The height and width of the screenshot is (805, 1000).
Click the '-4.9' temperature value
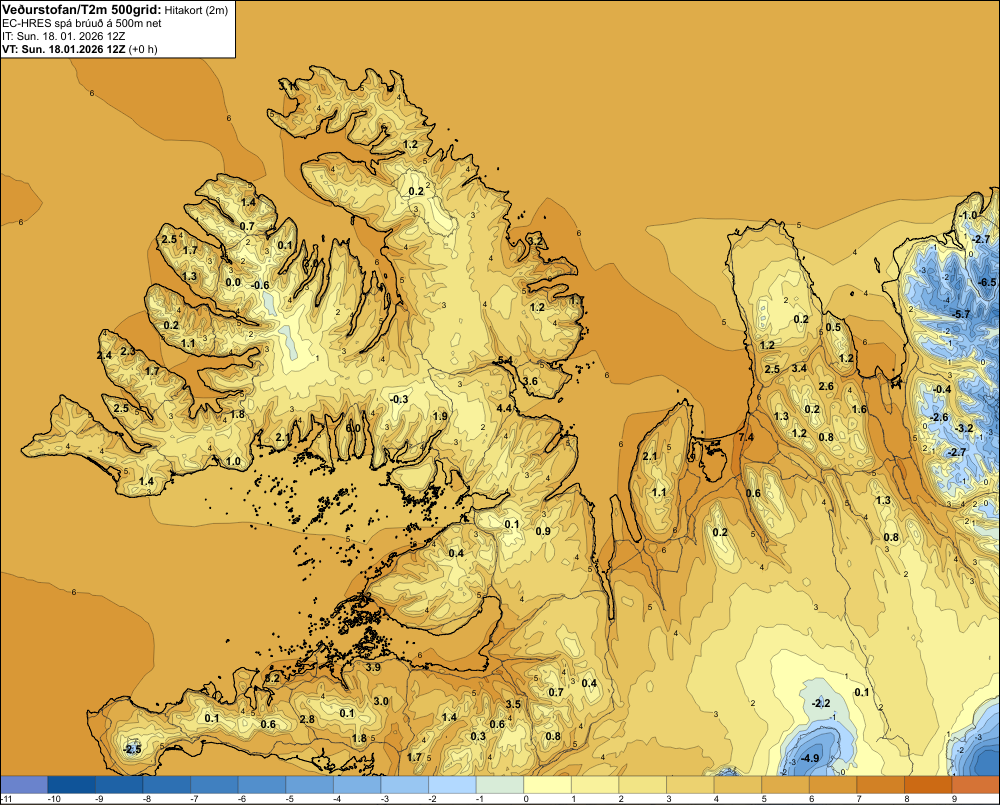pos(809,758)
